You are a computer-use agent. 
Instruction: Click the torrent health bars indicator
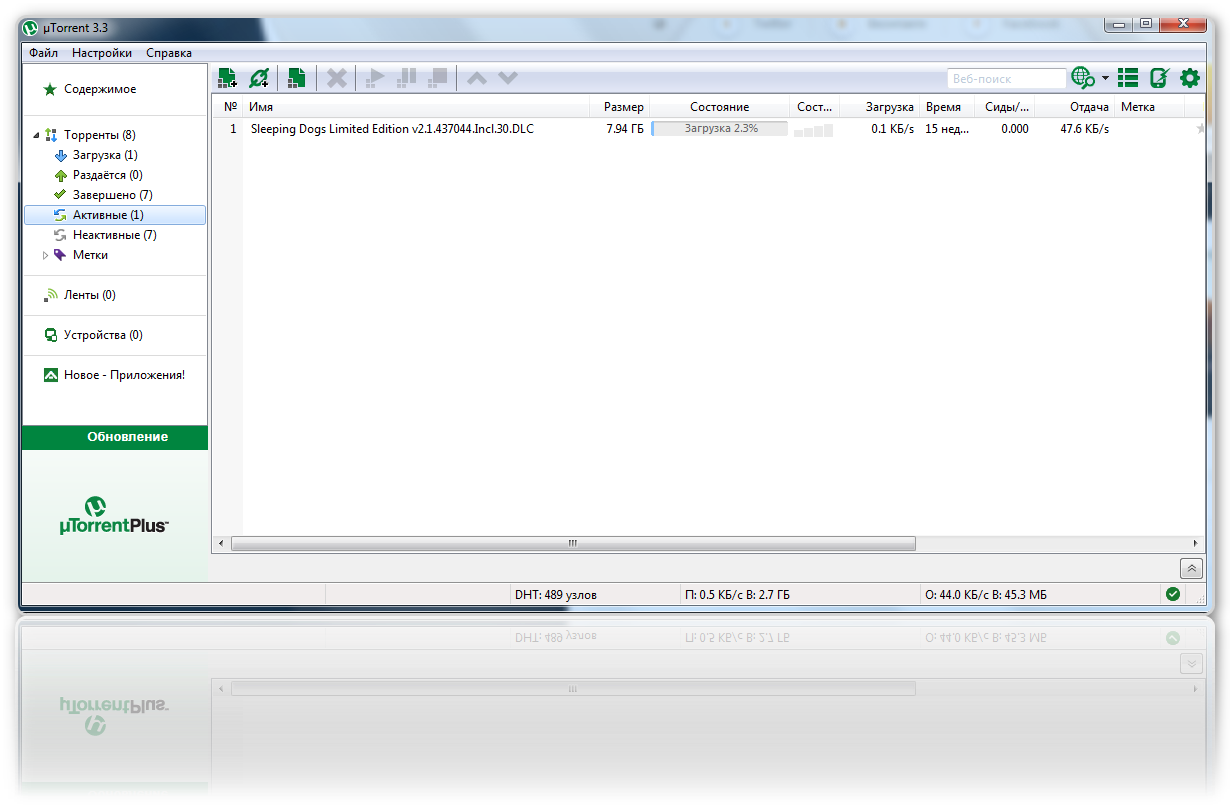coord(813,130)
